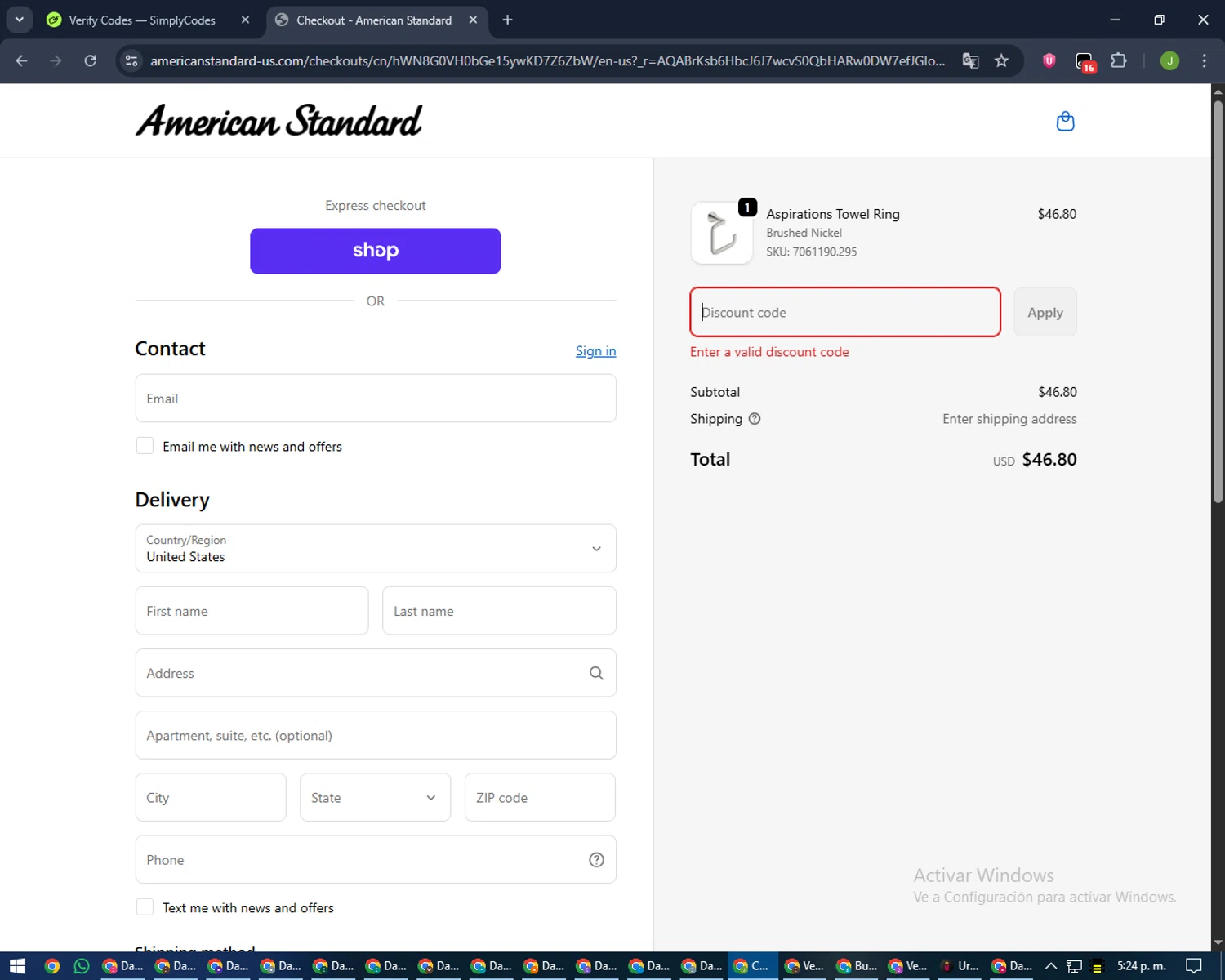Open the shopping bag cart icon
The image size is (1225, 980).
[1065, 122]
